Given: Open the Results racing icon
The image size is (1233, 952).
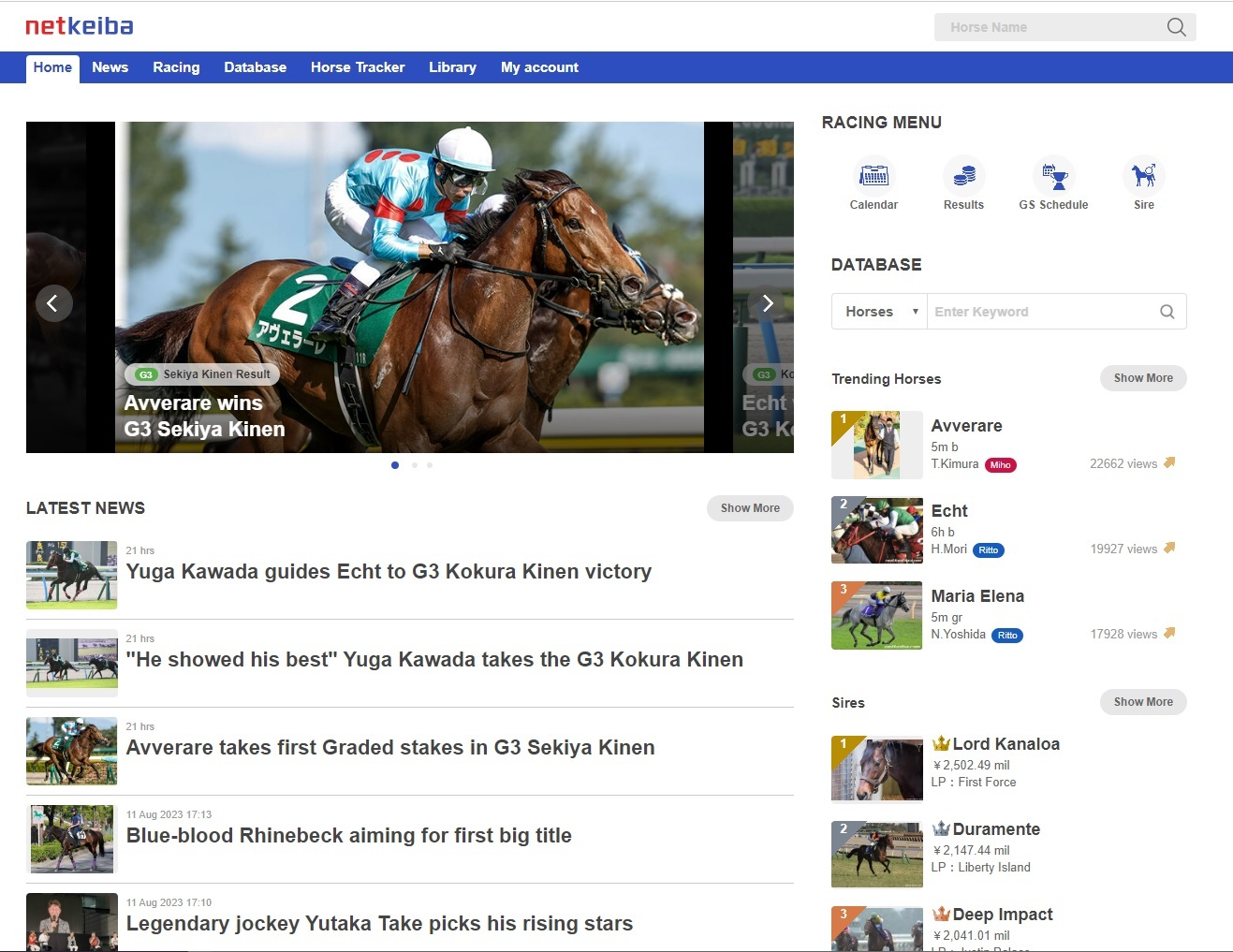Looking at the screenshot, I should (x=963, y=183).
